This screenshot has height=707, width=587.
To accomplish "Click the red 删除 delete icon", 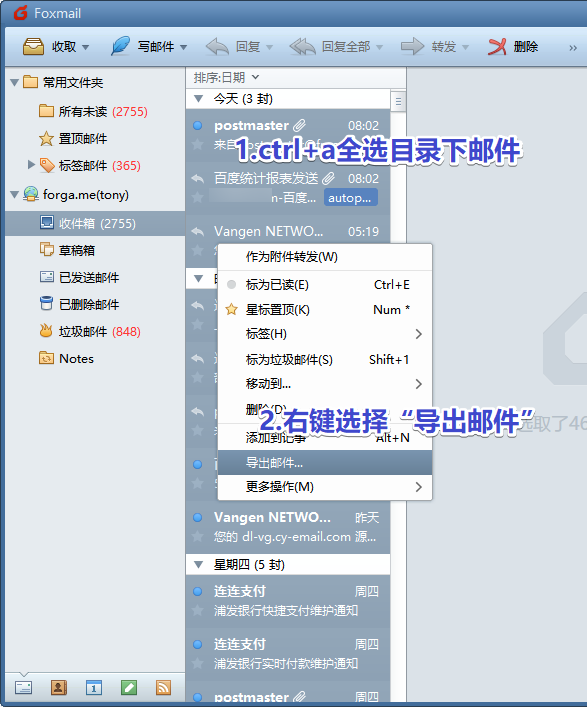I will coord(497,46).
